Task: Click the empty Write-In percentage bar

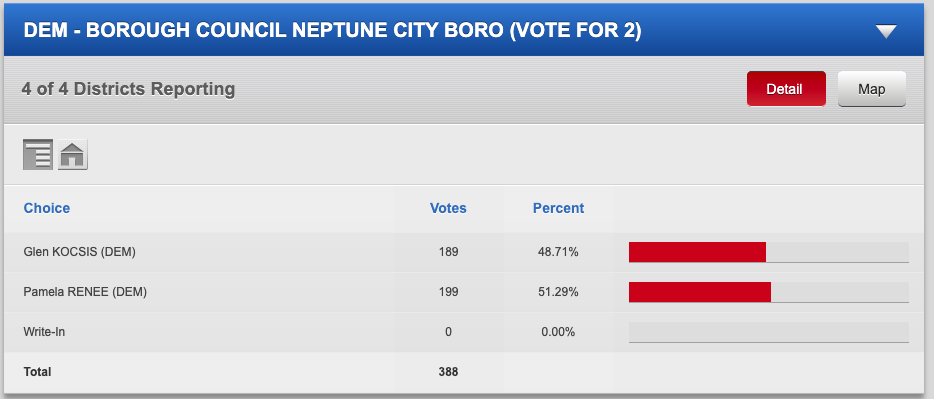Action: [768, 332]
